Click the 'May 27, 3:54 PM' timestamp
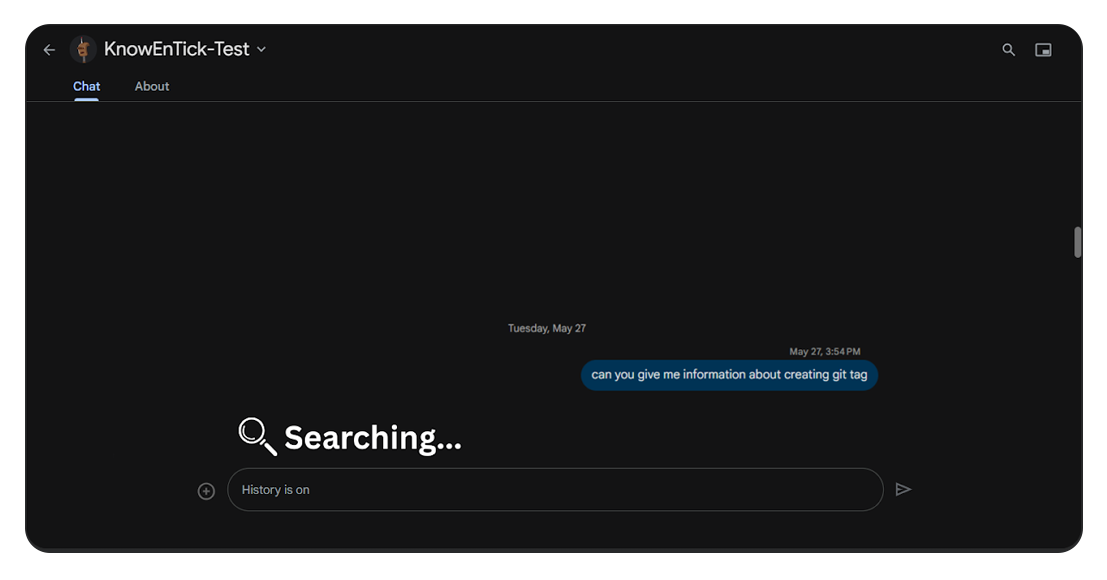1107x580 pixels. [x=824, y=352]
